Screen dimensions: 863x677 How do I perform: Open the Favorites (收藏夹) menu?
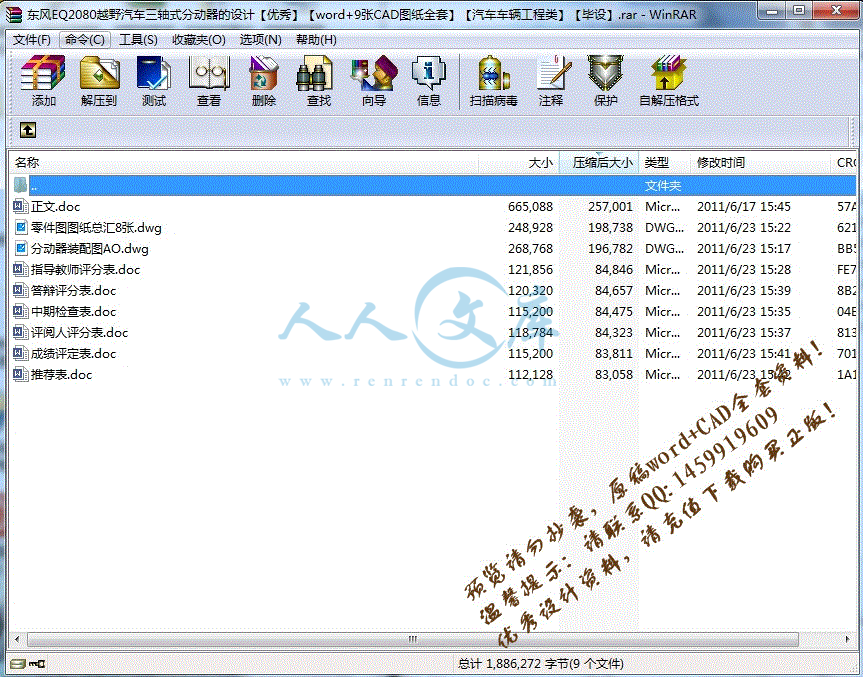point(199,40)
